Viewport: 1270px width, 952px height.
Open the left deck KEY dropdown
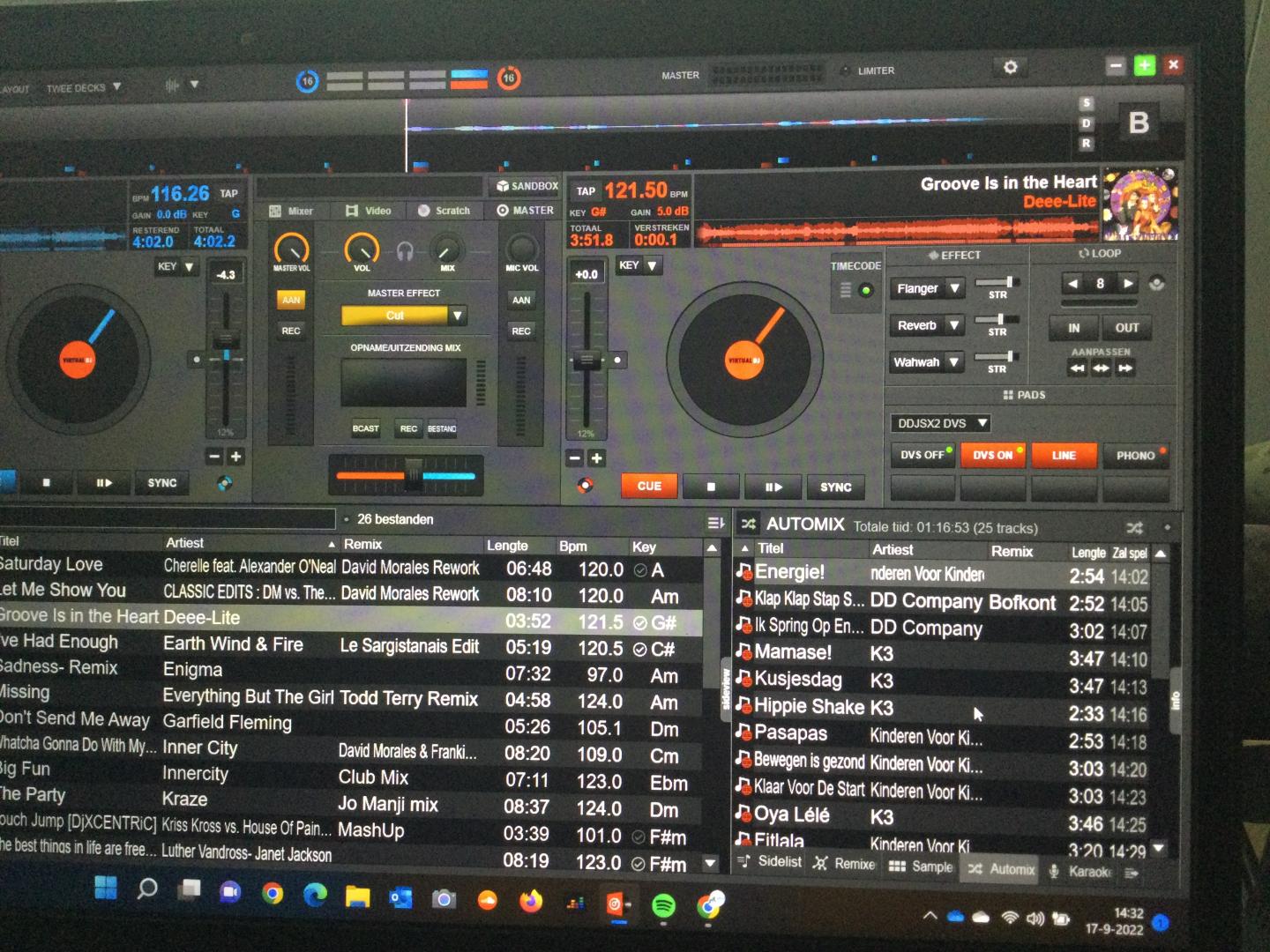pyautogui.click(x=176, y=266)
